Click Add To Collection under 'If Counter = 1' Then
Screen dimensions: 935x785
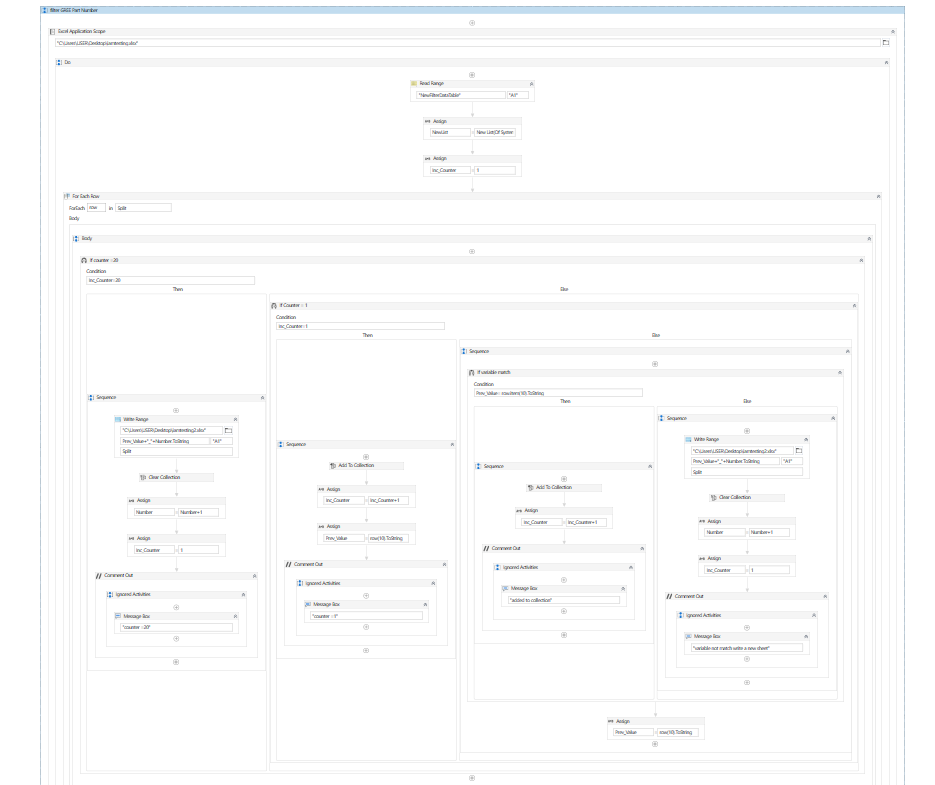[366, 465]
